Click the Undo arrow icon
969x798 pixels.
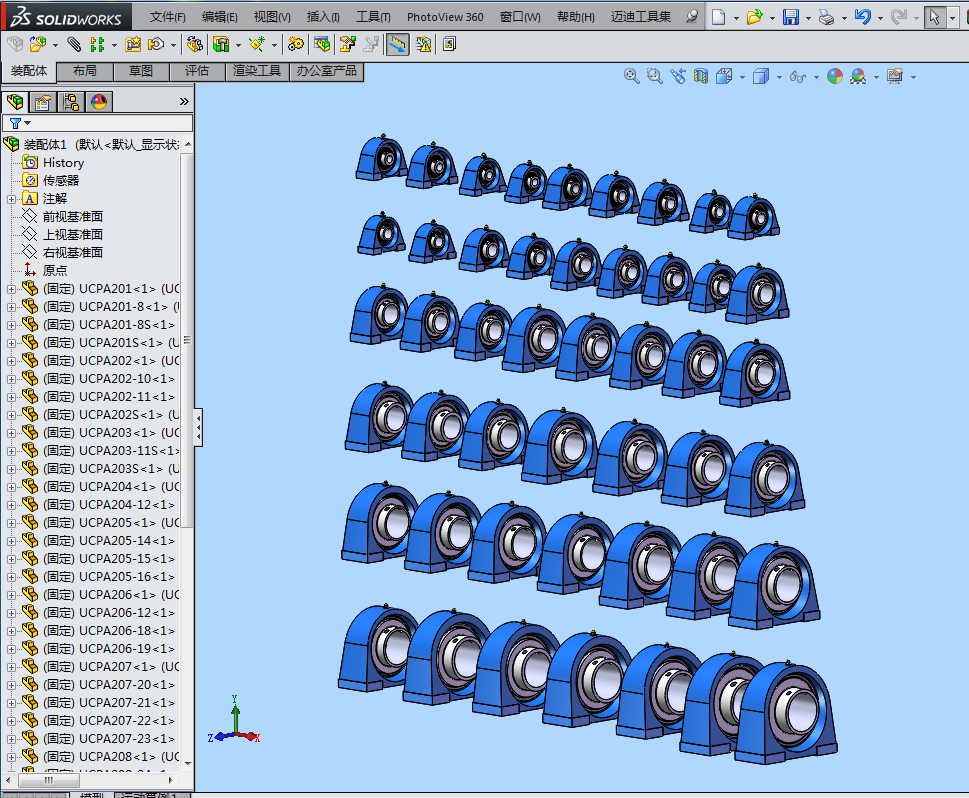(863, 17)
